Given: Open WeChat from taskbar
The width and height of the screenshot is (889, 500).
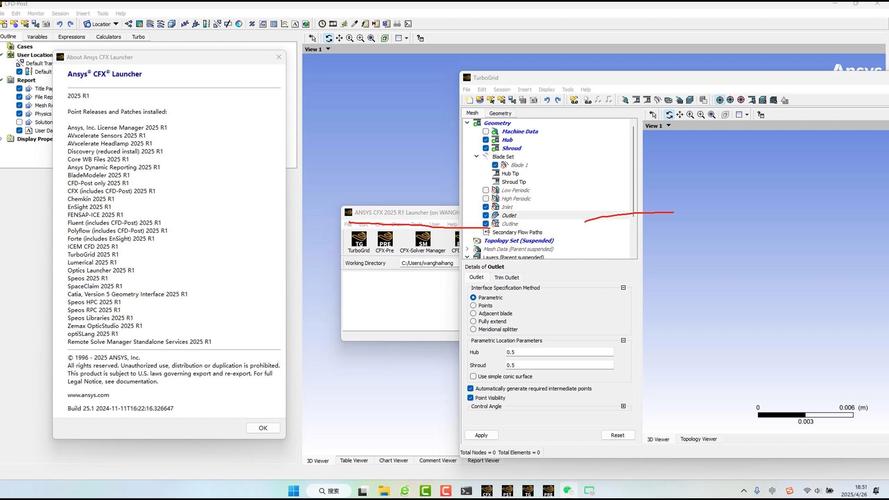Looking at the screenshot, I should 568,490.
